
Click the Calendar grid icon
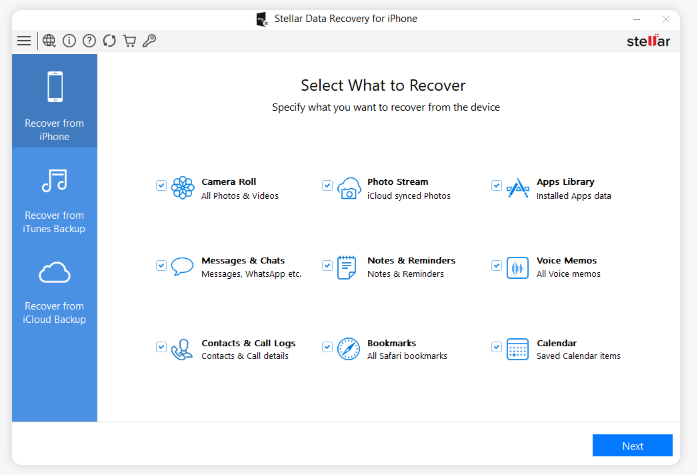(x=518, y=349)
